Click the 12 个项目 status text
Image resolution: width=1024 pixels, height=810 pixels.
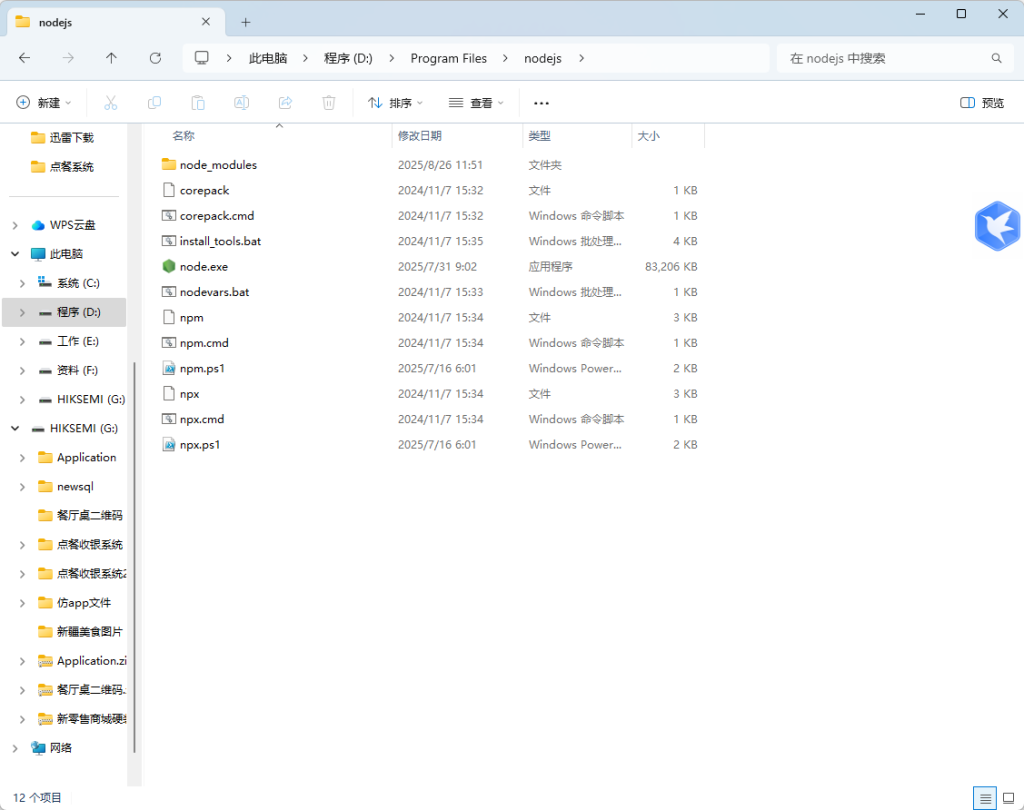point(37,798)
